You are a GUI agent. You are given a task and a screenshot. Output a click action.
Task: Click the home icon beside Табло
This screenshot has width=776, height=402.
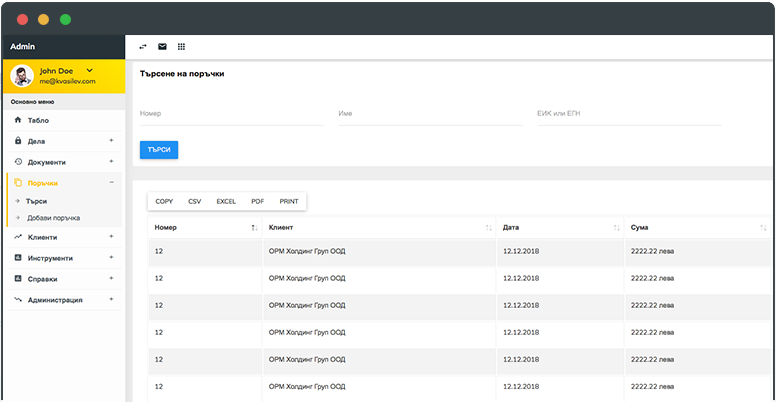(18, 120)
